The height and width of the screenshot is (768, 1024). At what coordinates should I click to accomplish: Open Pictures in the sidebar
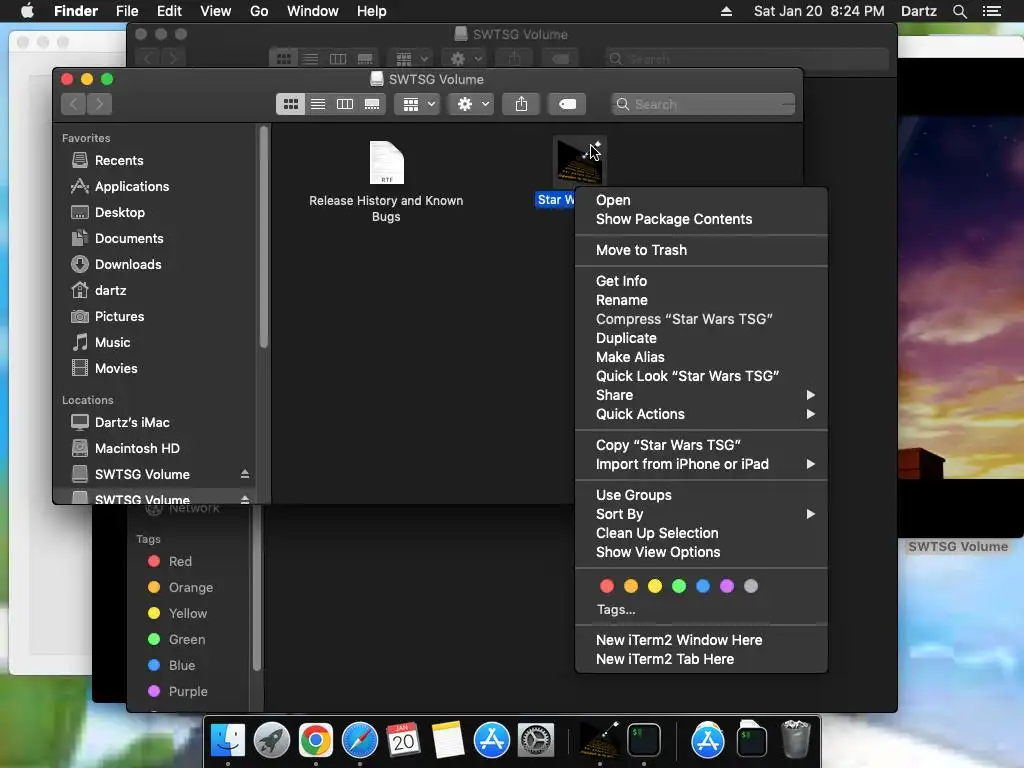pyautogui.click(x=120, y=316)
